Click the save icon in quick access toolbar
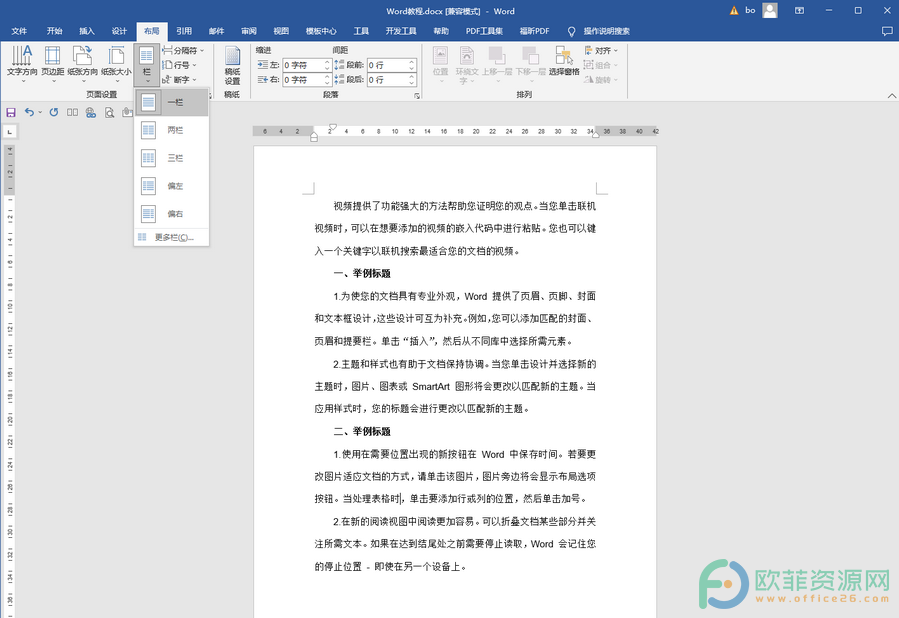 (11, 112)
